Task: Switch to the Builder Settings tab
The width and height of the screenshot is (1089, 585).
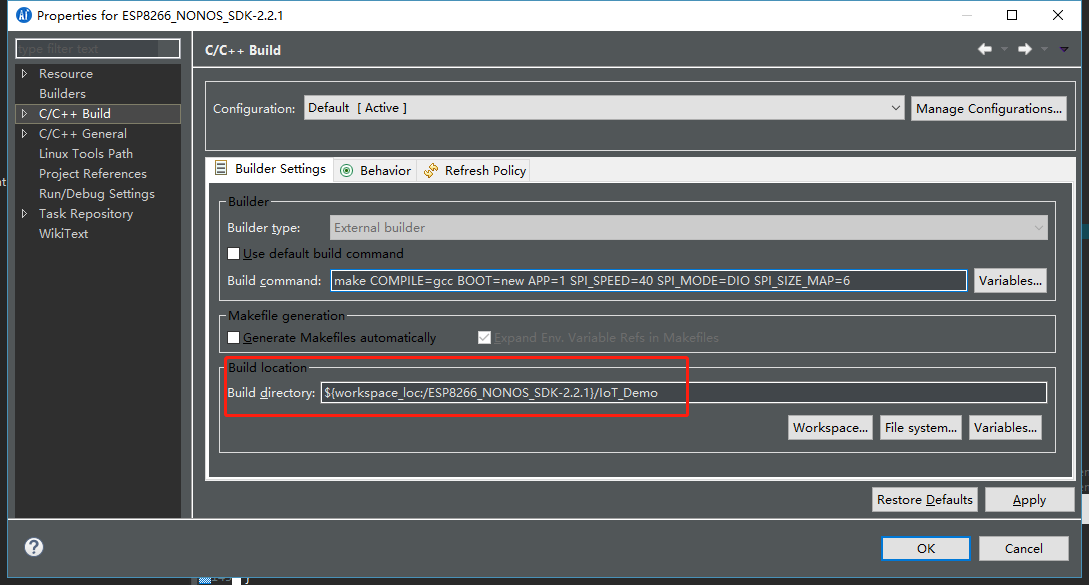Action: coord(270,169)
